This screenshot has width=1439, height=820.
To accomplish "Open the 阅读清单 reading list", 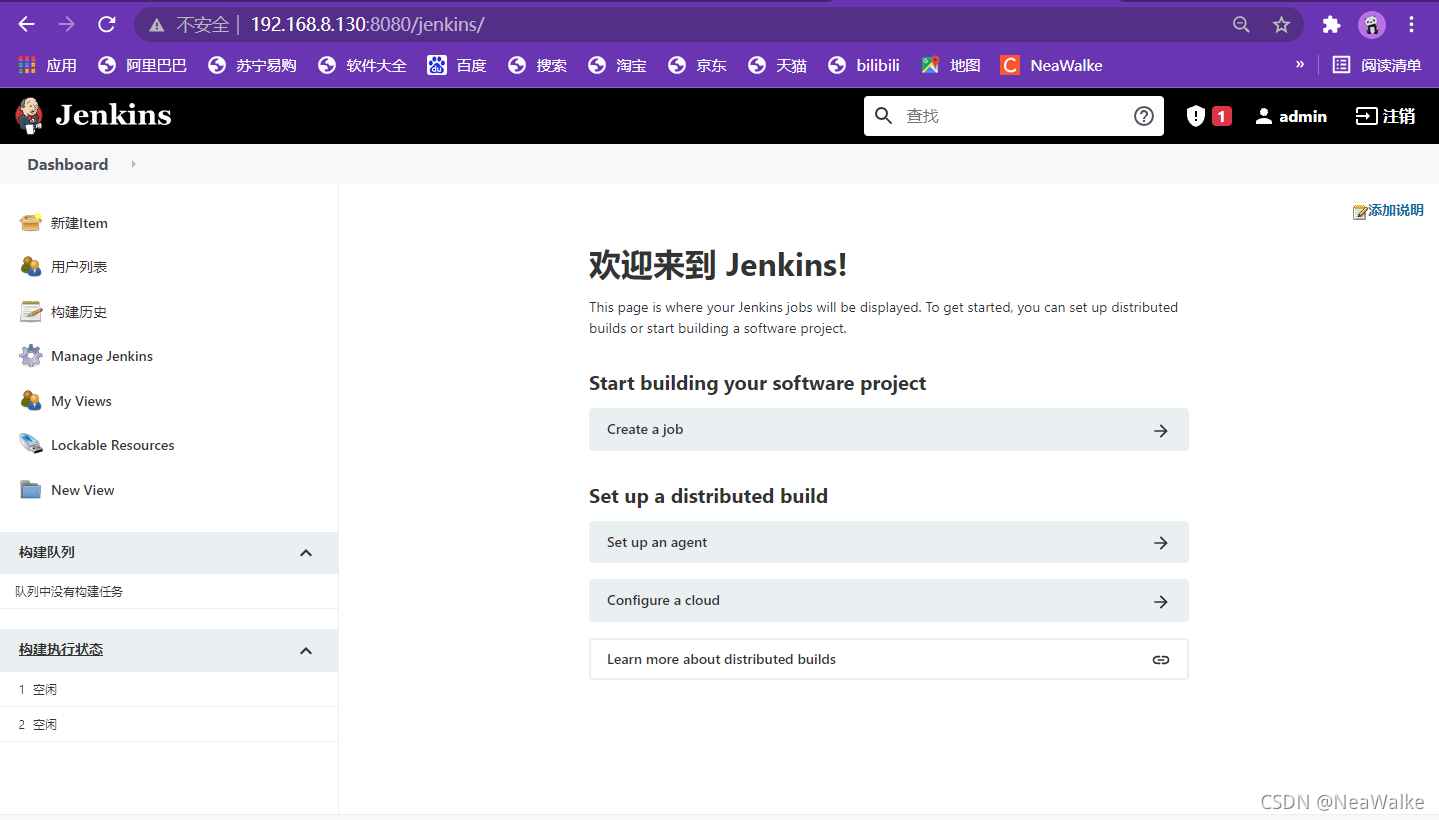I will [x=1377, y=65].
